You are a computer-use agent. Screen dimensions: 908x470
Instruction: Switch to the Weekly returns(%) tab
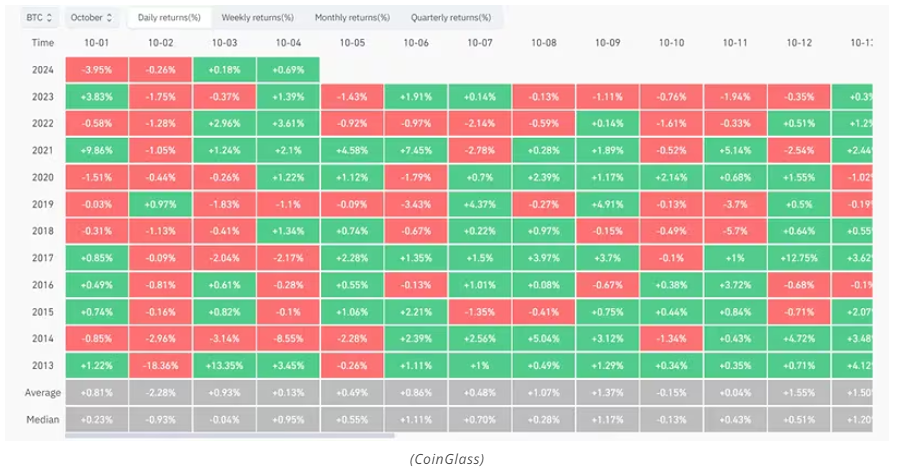(257, 18)
